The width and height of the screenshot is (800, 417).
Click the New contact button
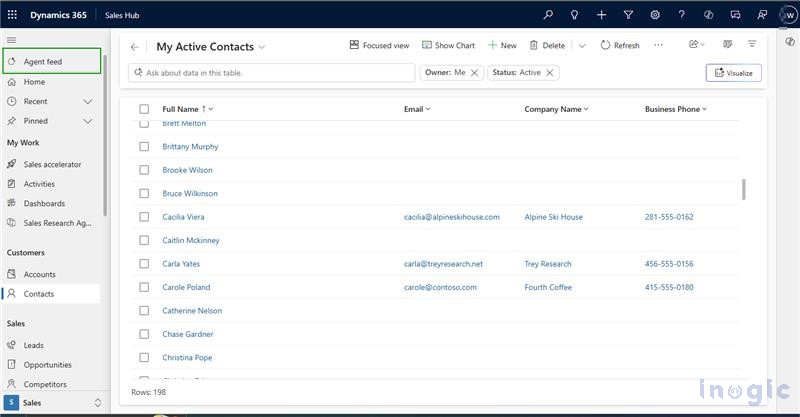(x=503, y=45)
